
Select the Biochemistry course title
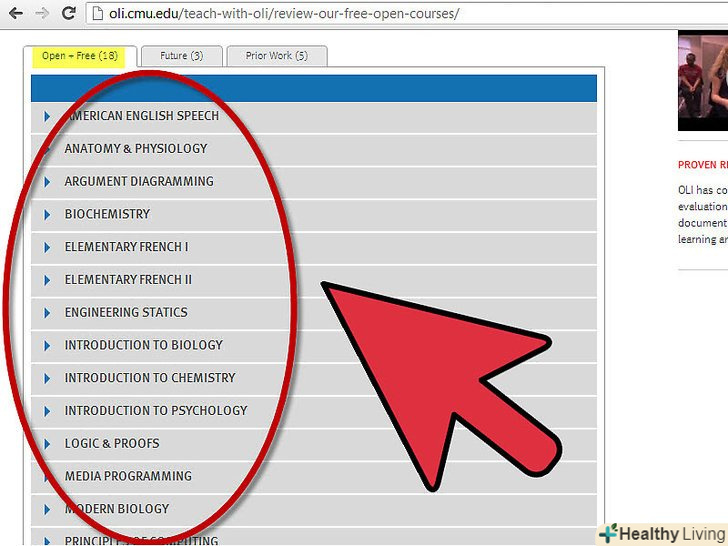[107, 214]
